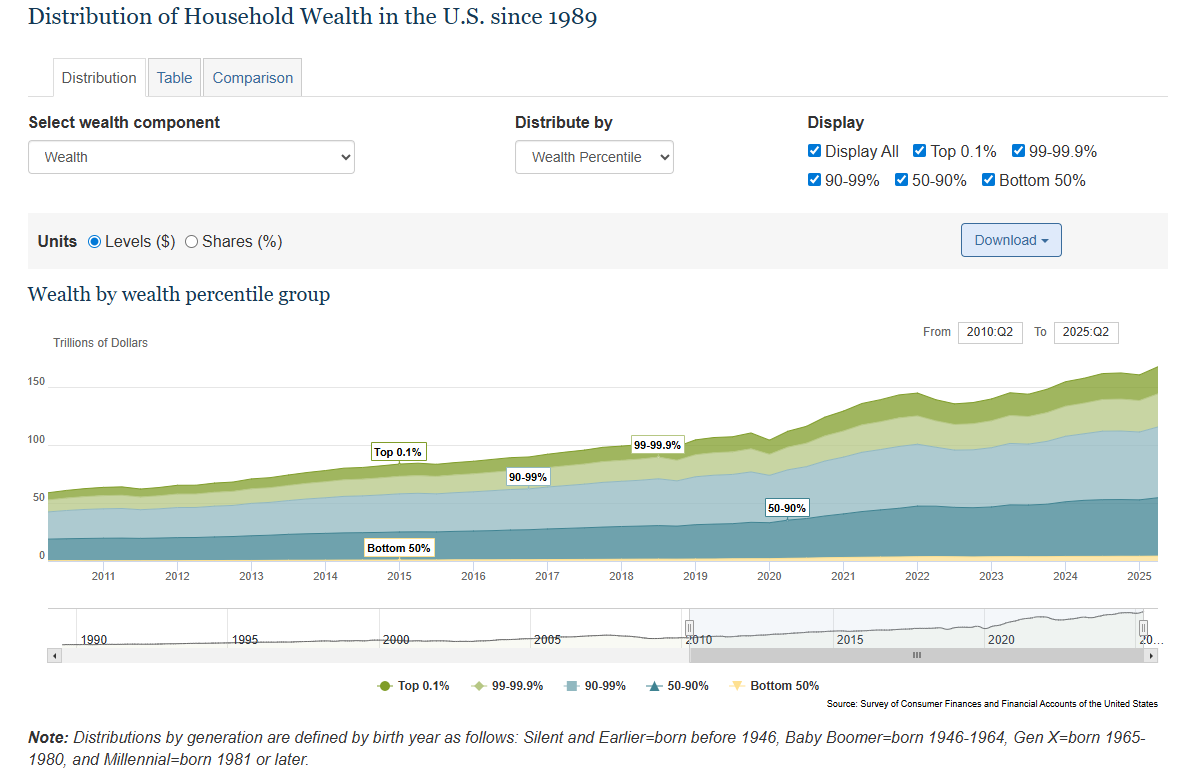Click the scrollbar left arrow

pyautogui.click(x=54, y=655)
